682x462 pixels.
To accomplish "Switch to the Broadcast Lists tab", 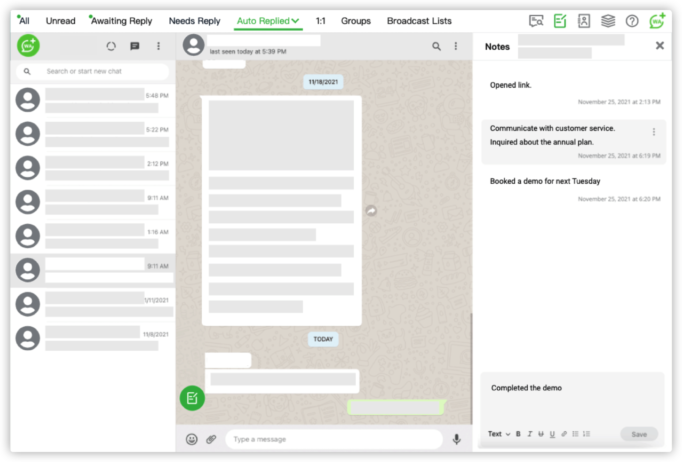I will [x=418, y=20].
